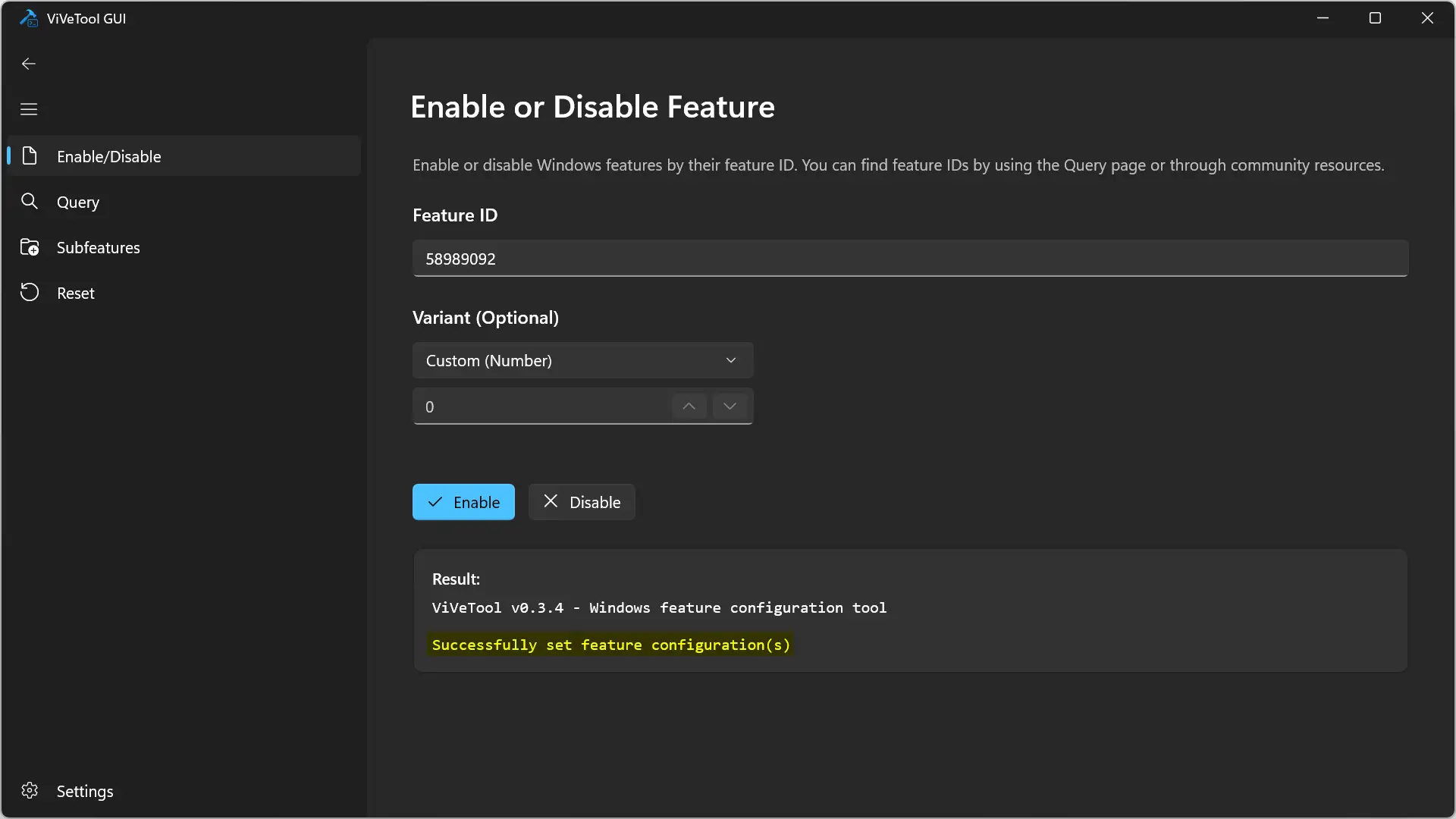
Task: Click the success message in the result
Action: 610,645
